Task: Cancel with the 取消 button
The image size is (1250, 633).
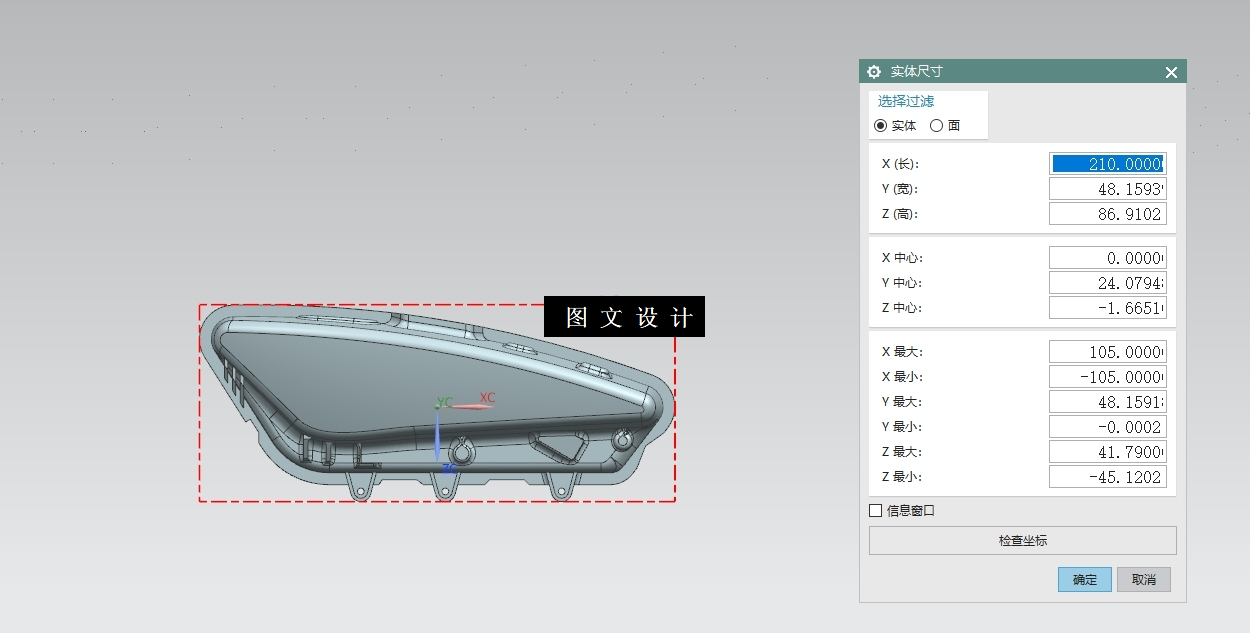Action: tap(1143, 580)
